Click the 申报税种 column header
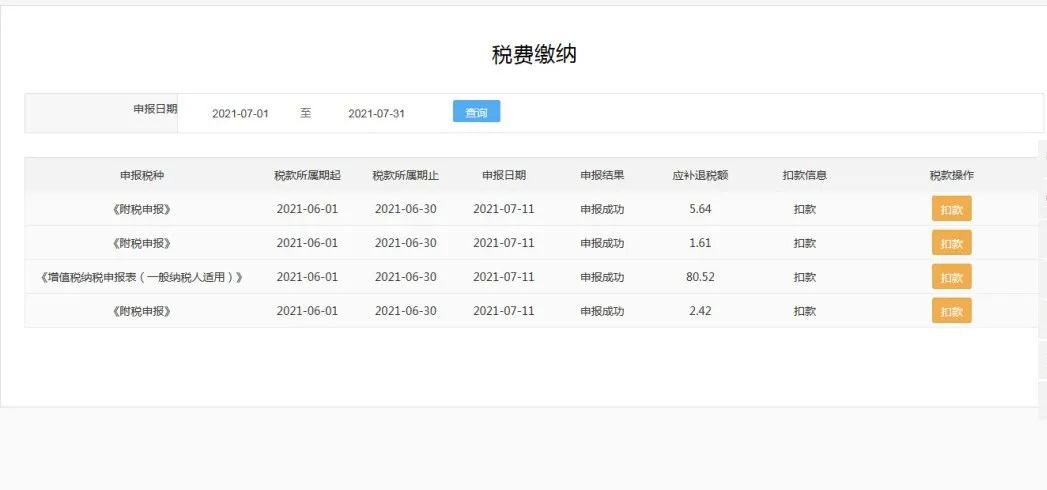 (x=142, y=176)
